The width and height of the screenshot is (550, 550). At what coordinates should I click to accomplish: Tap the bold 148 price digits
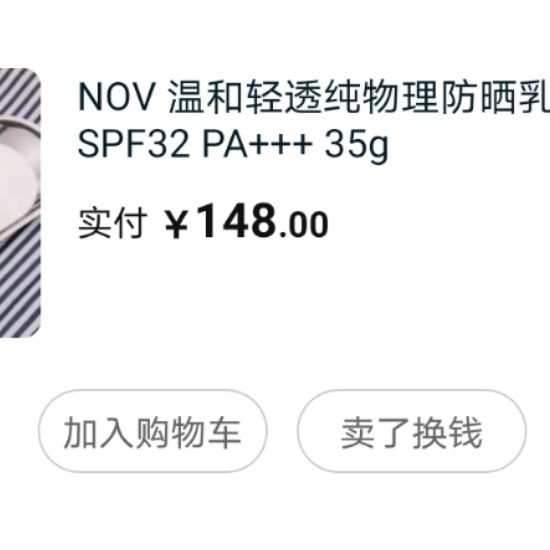point(236,221)
